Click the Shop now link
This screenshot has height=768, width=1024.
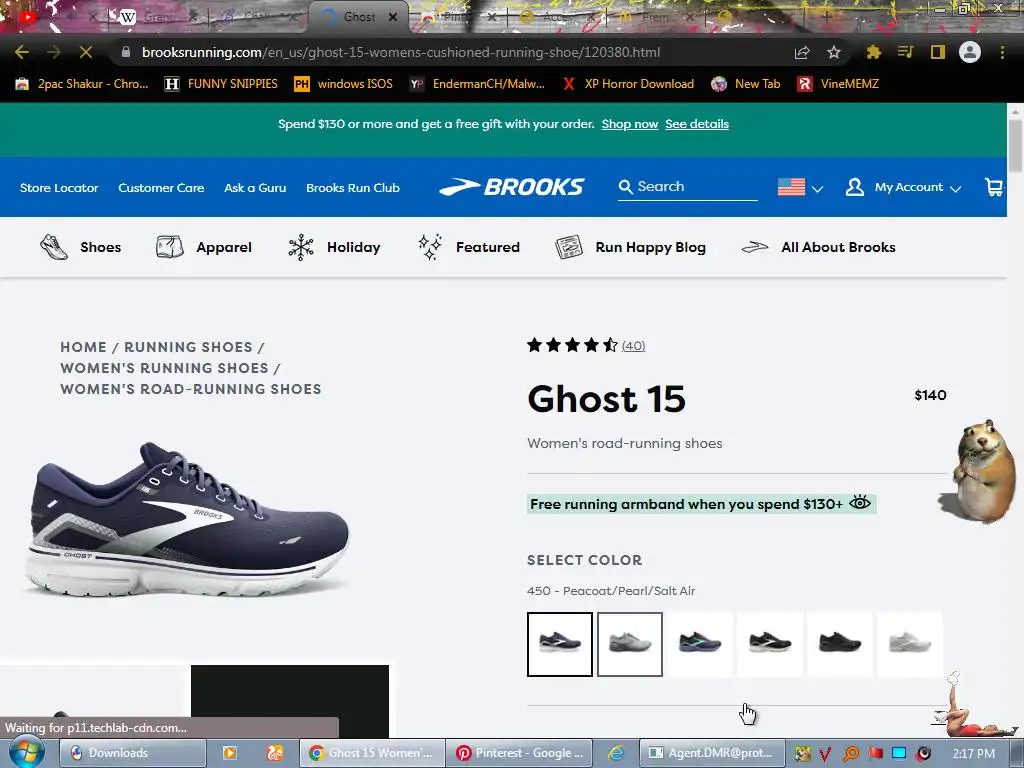630,124
